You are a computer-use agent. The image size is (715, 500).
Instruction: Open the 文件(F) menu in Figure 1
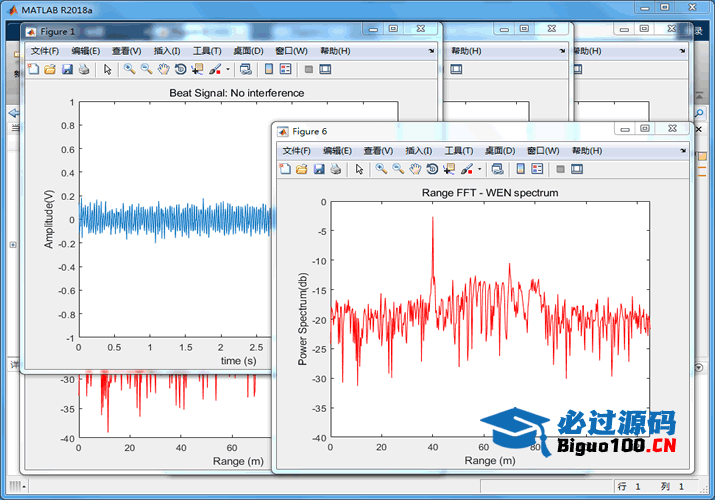(x=45, y=51)
